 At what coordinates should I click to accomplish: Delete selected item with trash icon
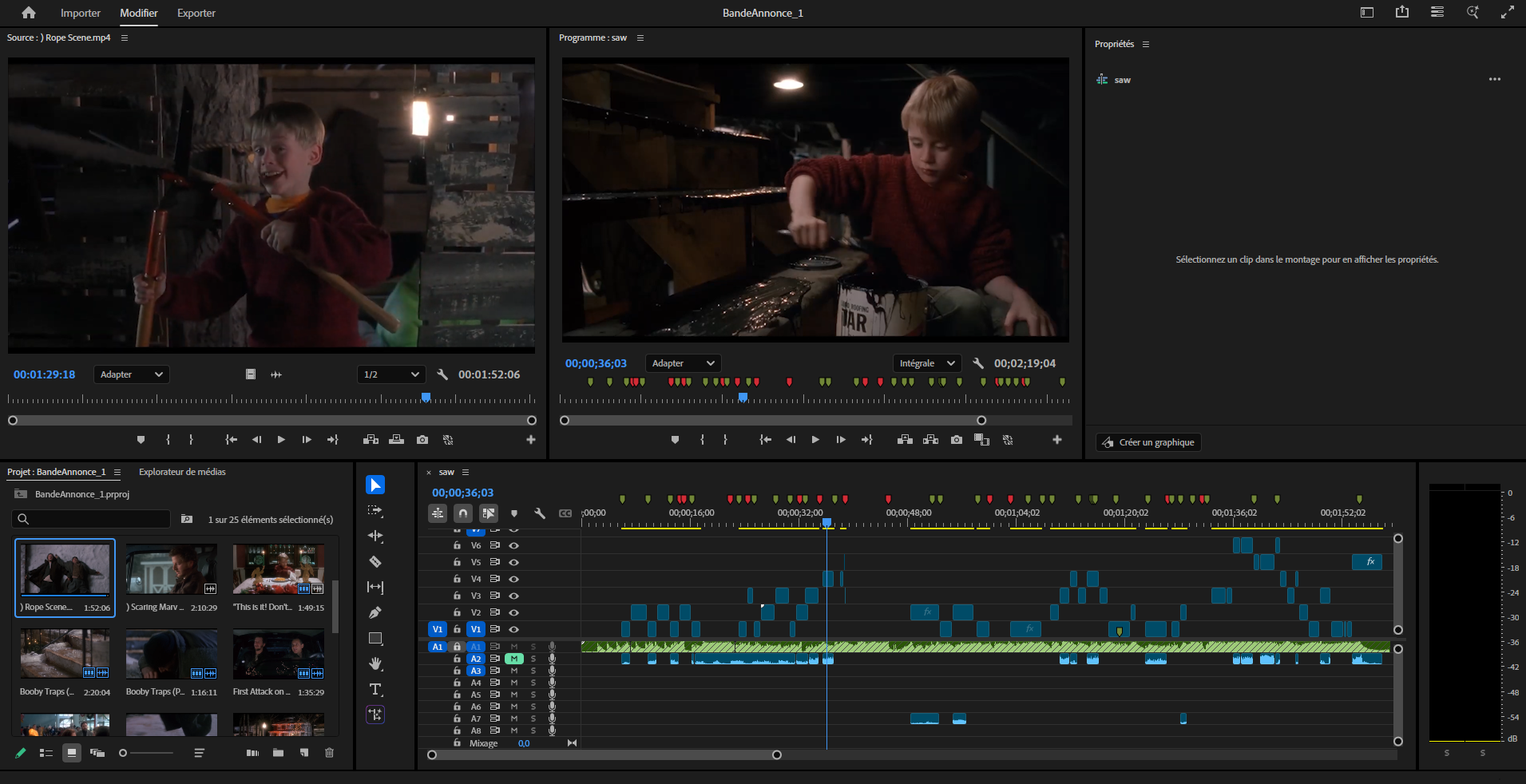pyautogui.click(x=329, y=753)
